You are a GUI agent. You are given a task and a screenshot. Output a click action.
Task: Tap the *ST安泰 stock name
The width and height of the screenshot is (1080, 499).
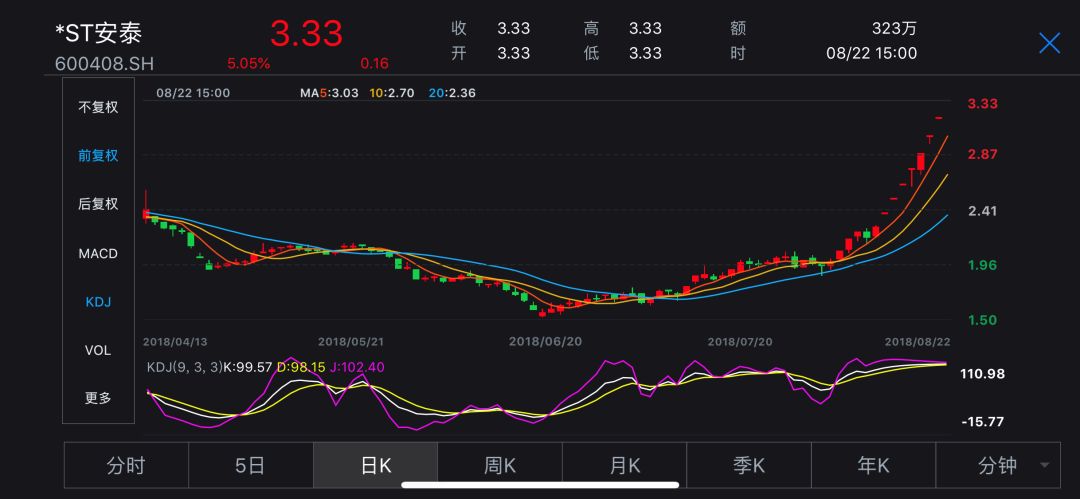99,32
